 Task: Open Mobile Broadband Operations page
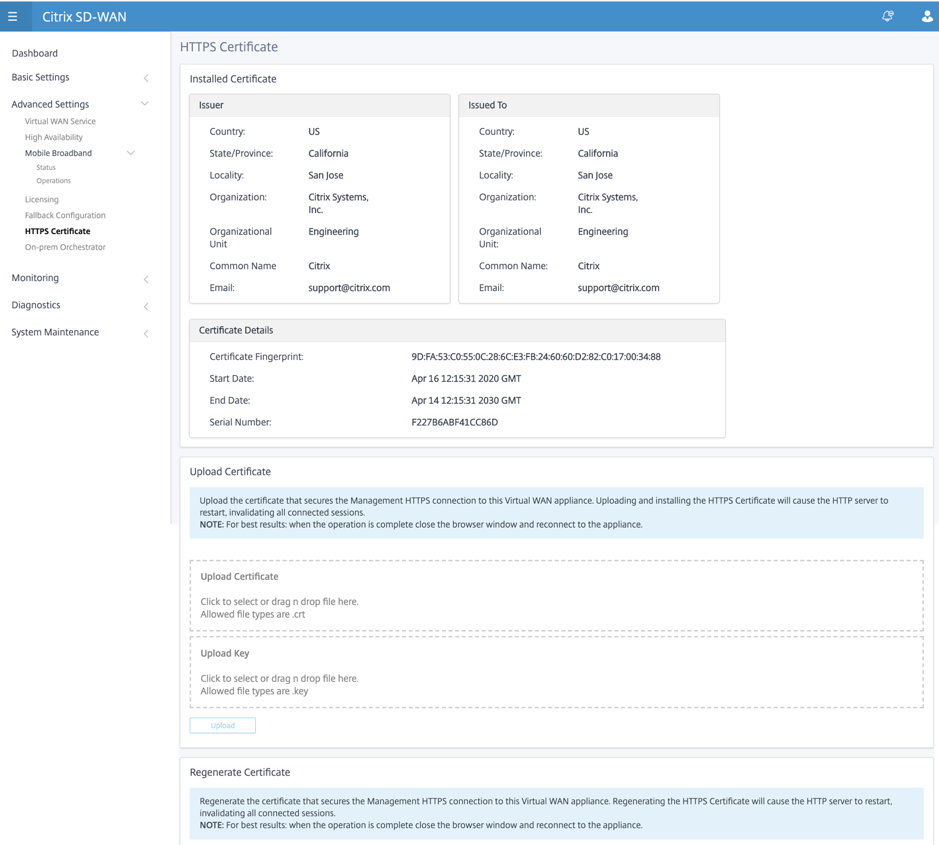coord(53,180)
